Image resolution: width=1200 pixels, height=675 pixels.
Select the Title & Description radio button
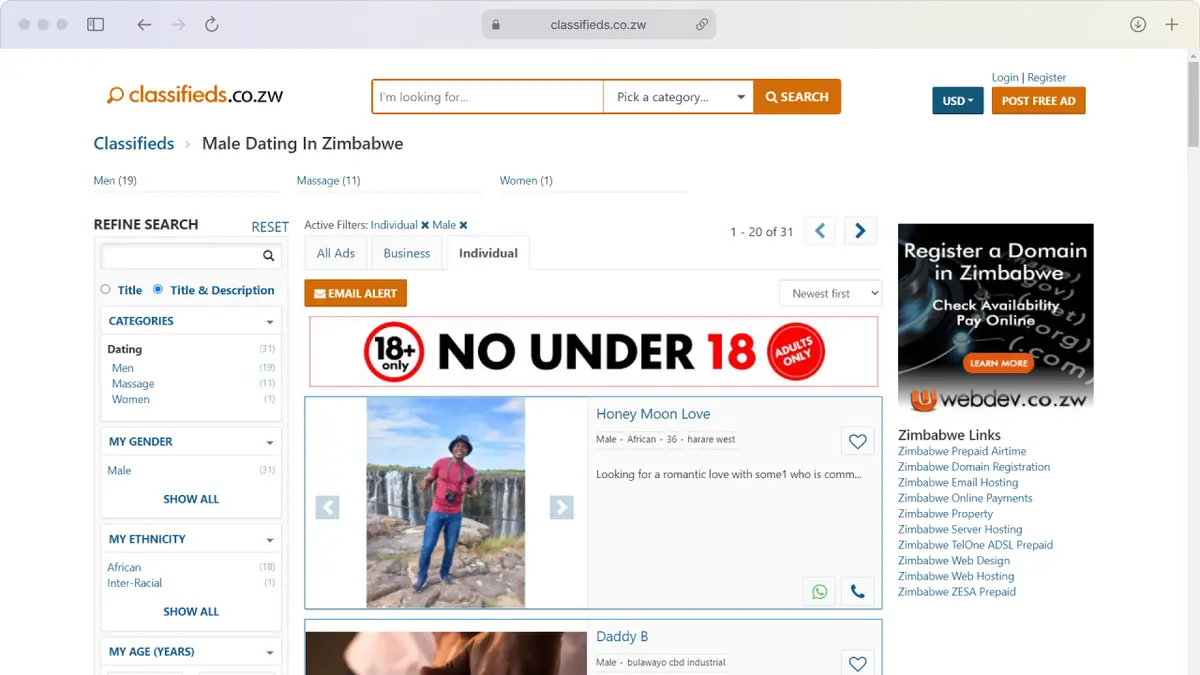158,289
